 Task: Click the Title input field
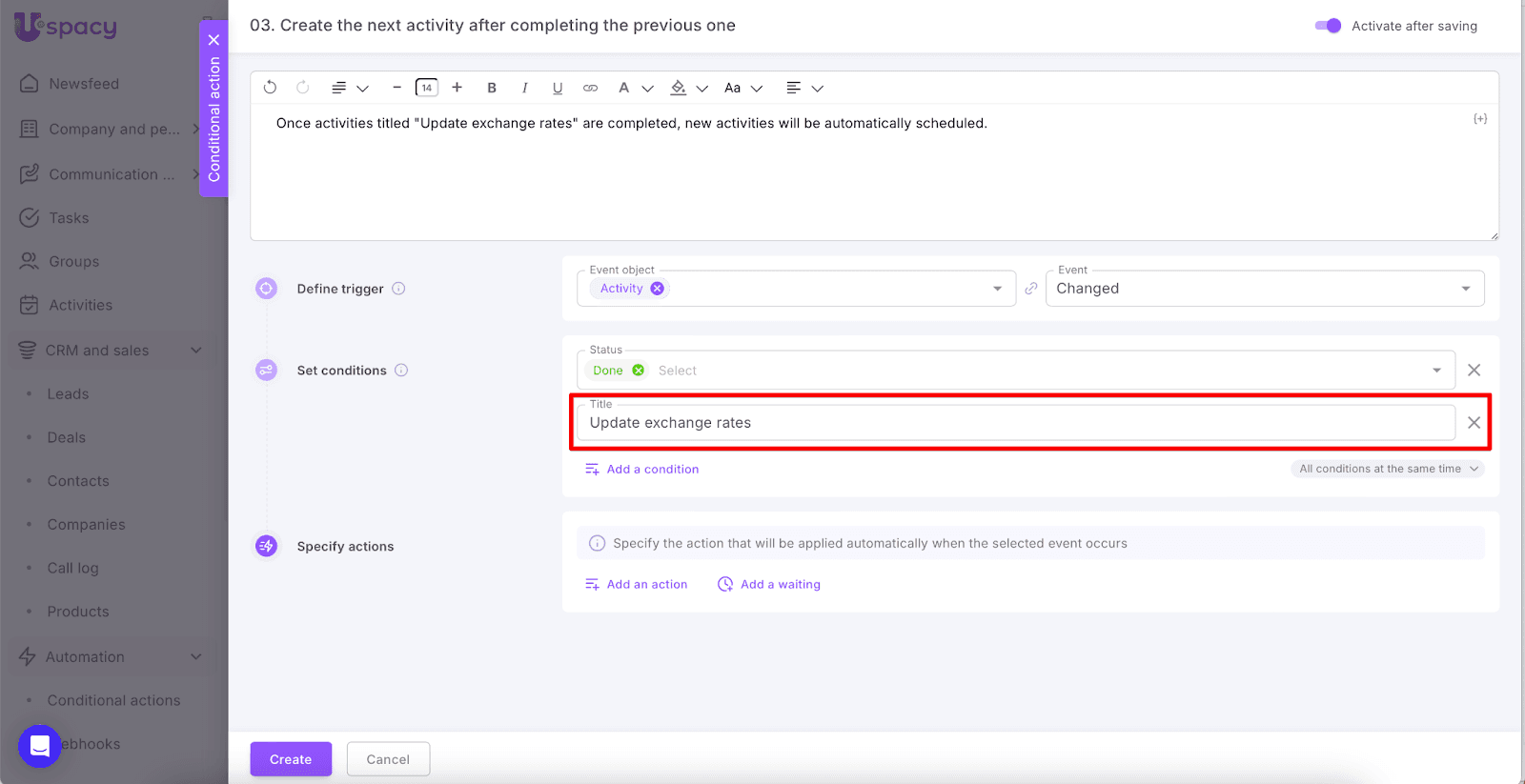(x=1015, y=423)
